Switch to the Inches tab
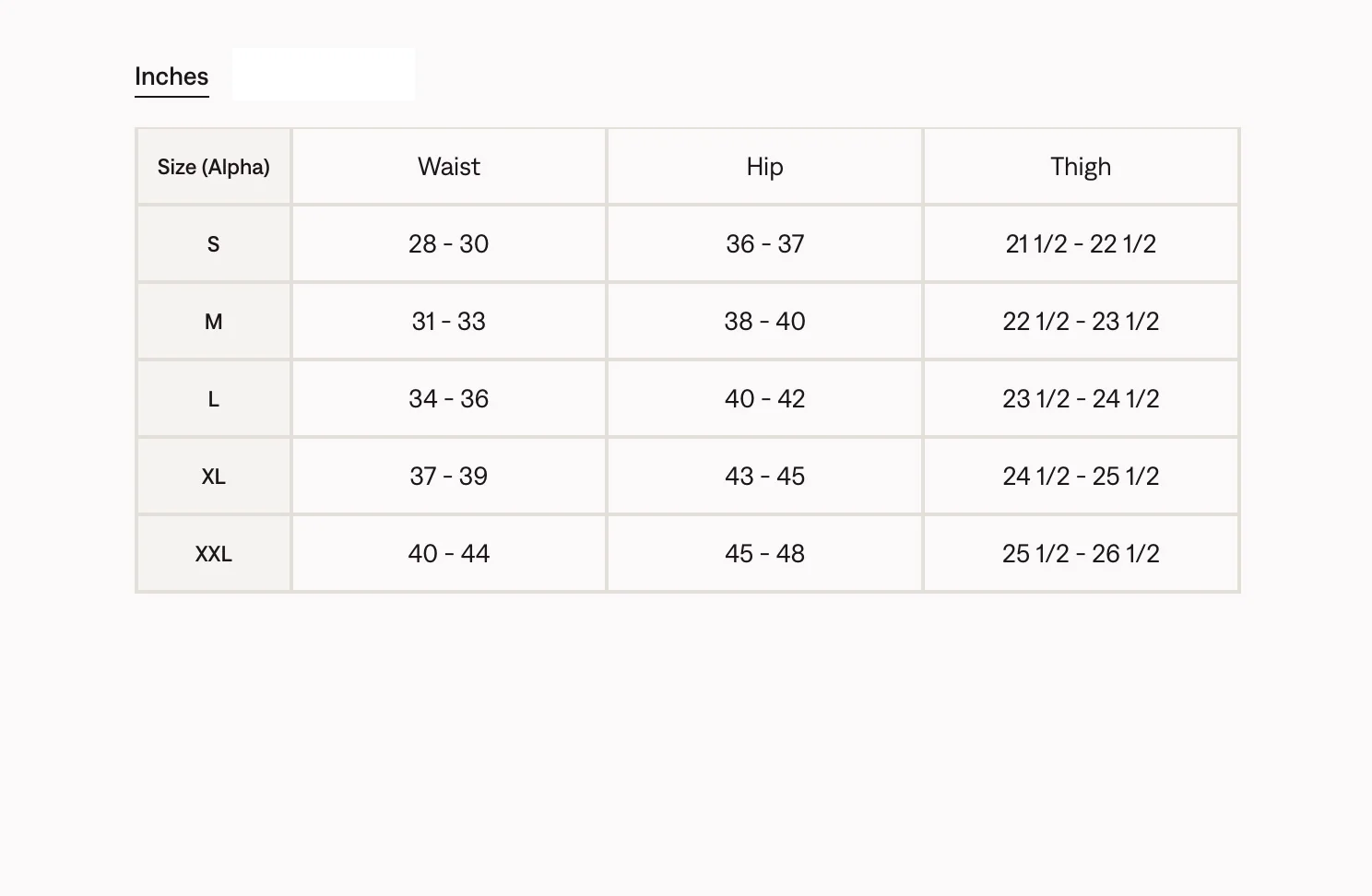The image size is (1372, 896). pyautogui.click(x=171, y=77)
